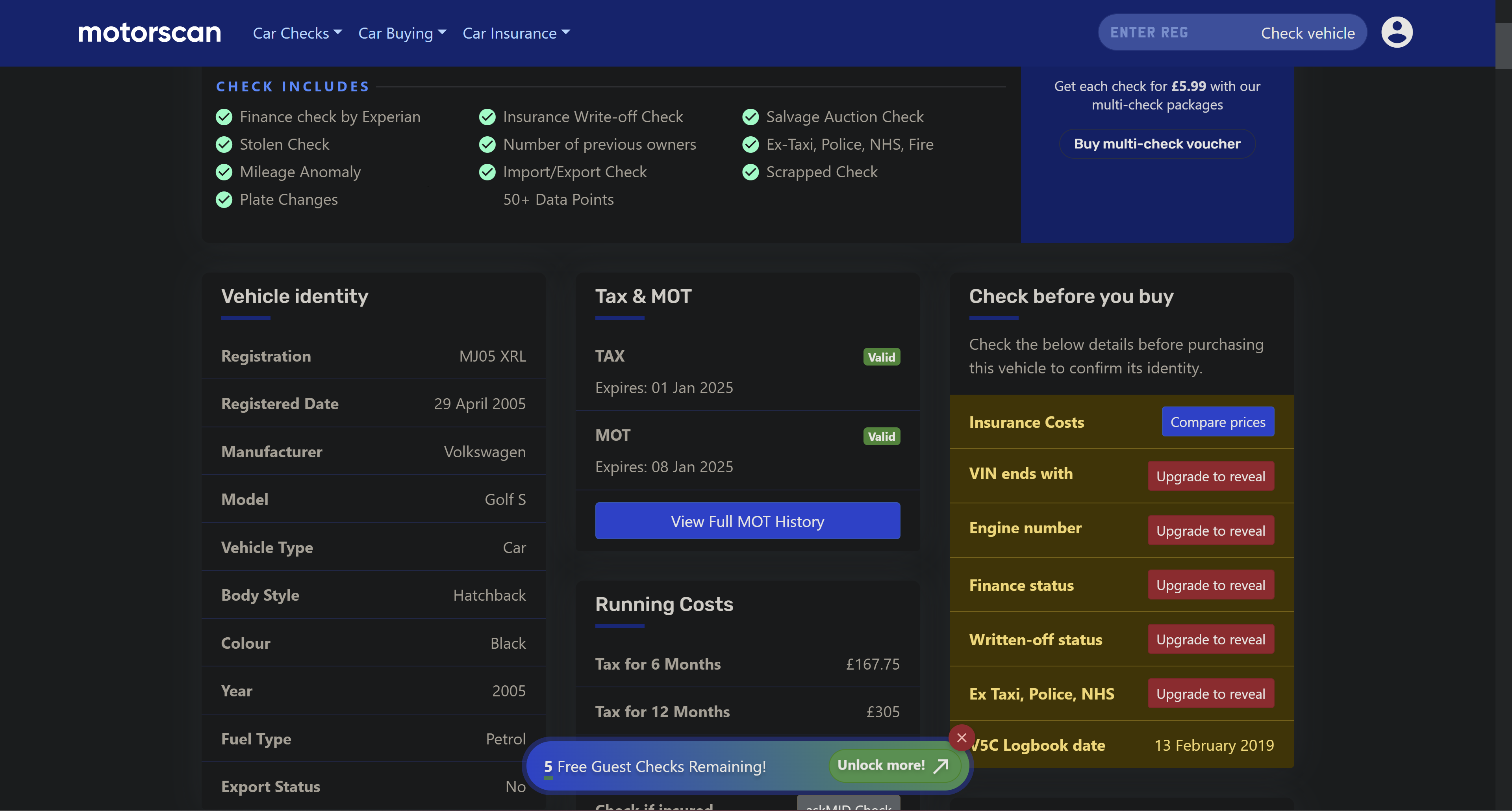The image size is (1512, 811).
Task: Open the user account profile icon
Action: 1396,32
